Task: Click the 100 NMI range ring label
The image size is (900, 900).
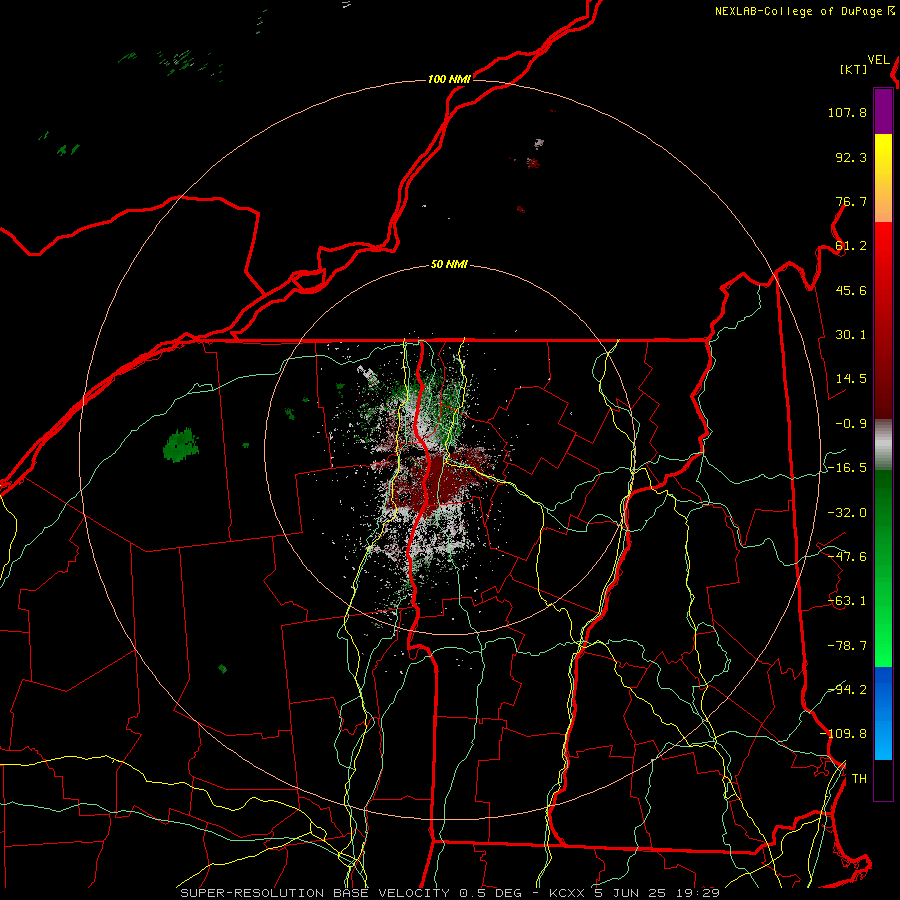Action: pos(449,79)
